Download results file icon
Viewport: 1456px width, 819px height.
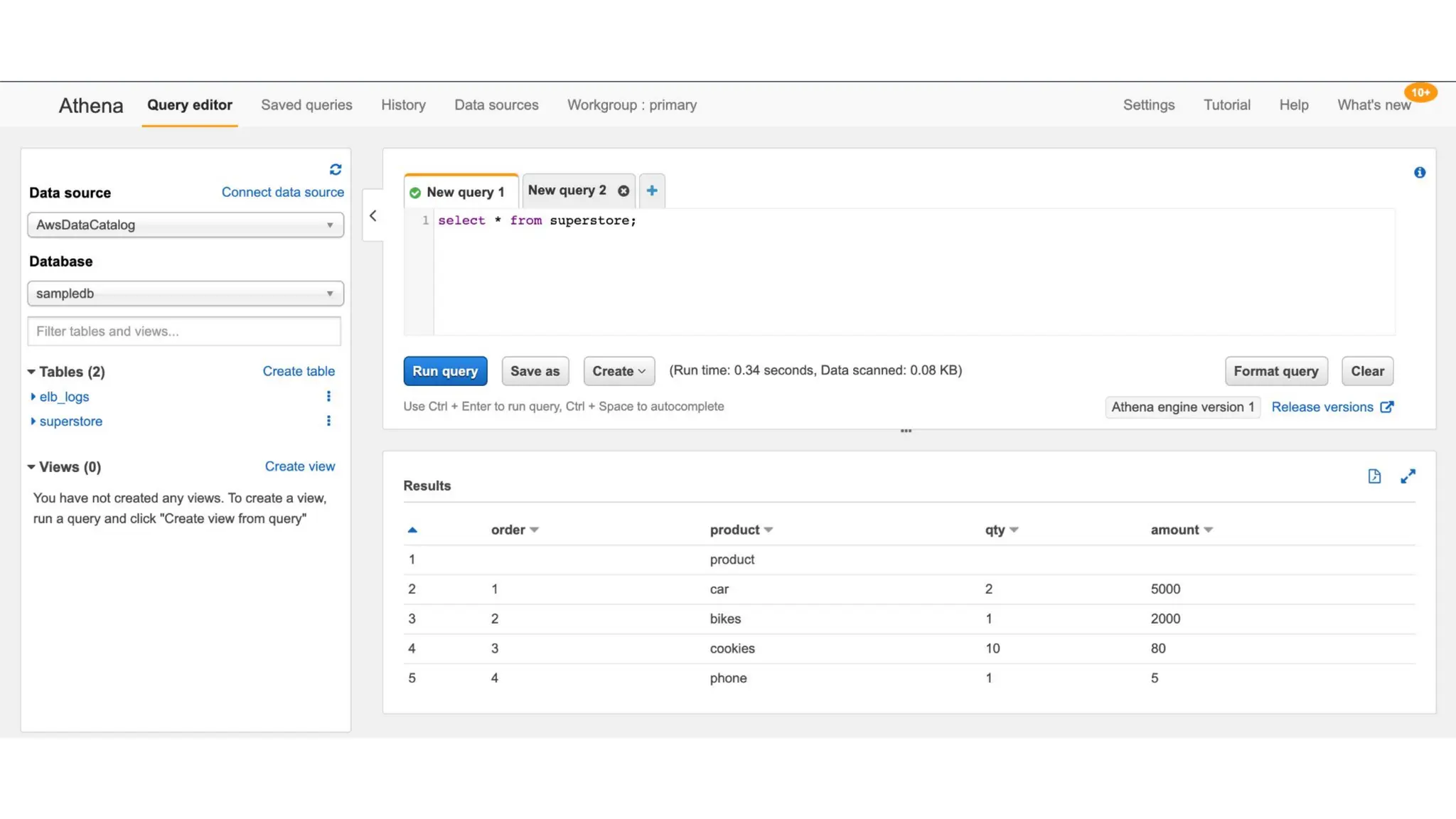[x=1374, y=476]
